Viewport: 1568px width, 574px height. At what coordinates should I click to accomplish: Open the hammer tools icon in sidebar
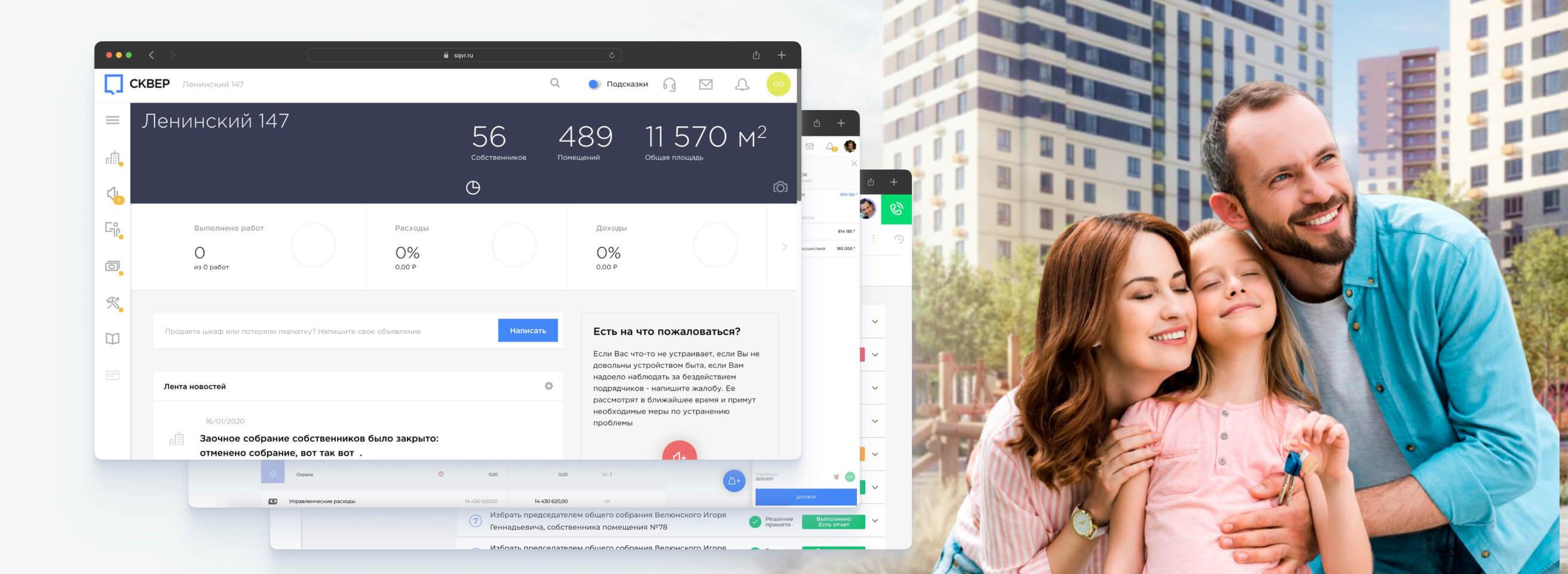[x=113, y=303]
